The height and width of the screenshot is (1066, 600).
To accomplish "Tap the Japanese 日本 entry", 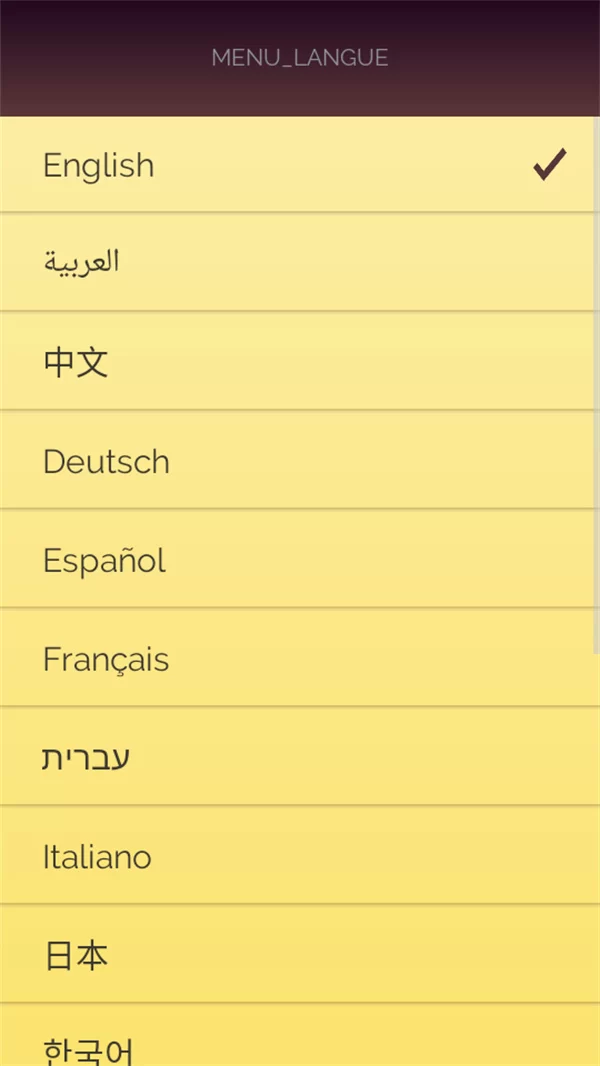I will 76,956.
